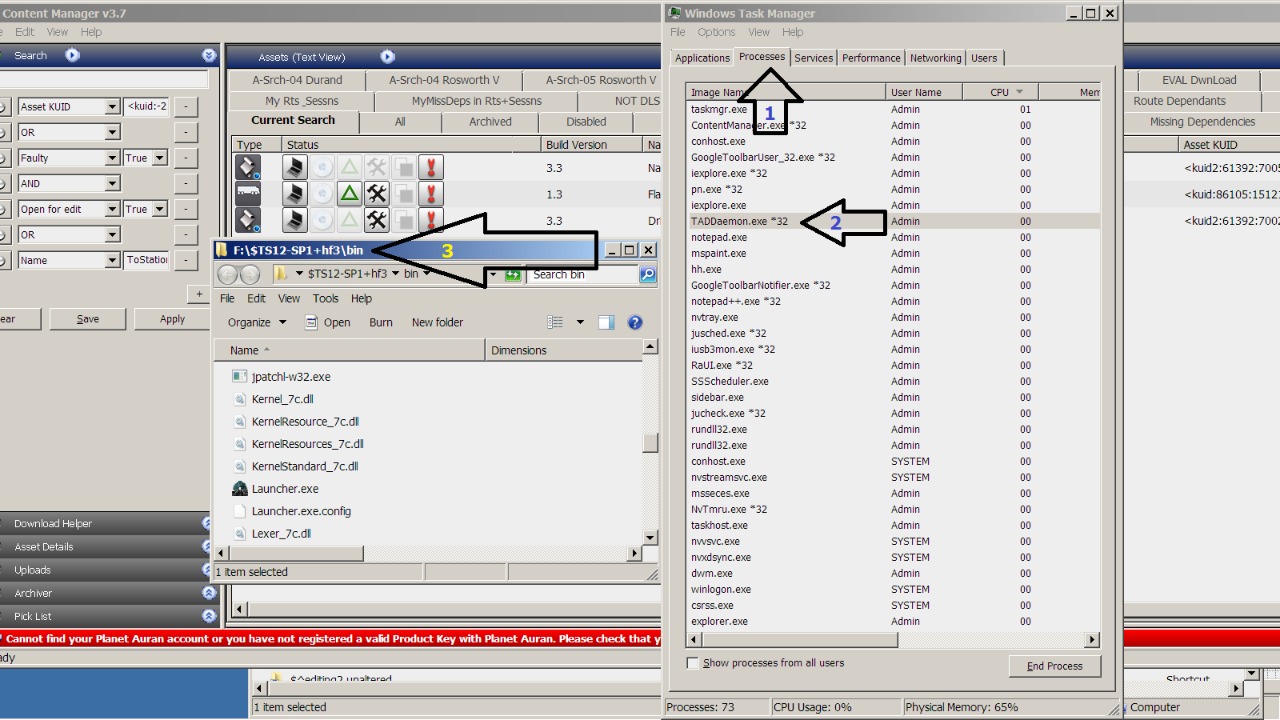The width and height of the screenshot is (1280, 720).
Task: Click the End Process button
Action: [x=1054, y=666]
